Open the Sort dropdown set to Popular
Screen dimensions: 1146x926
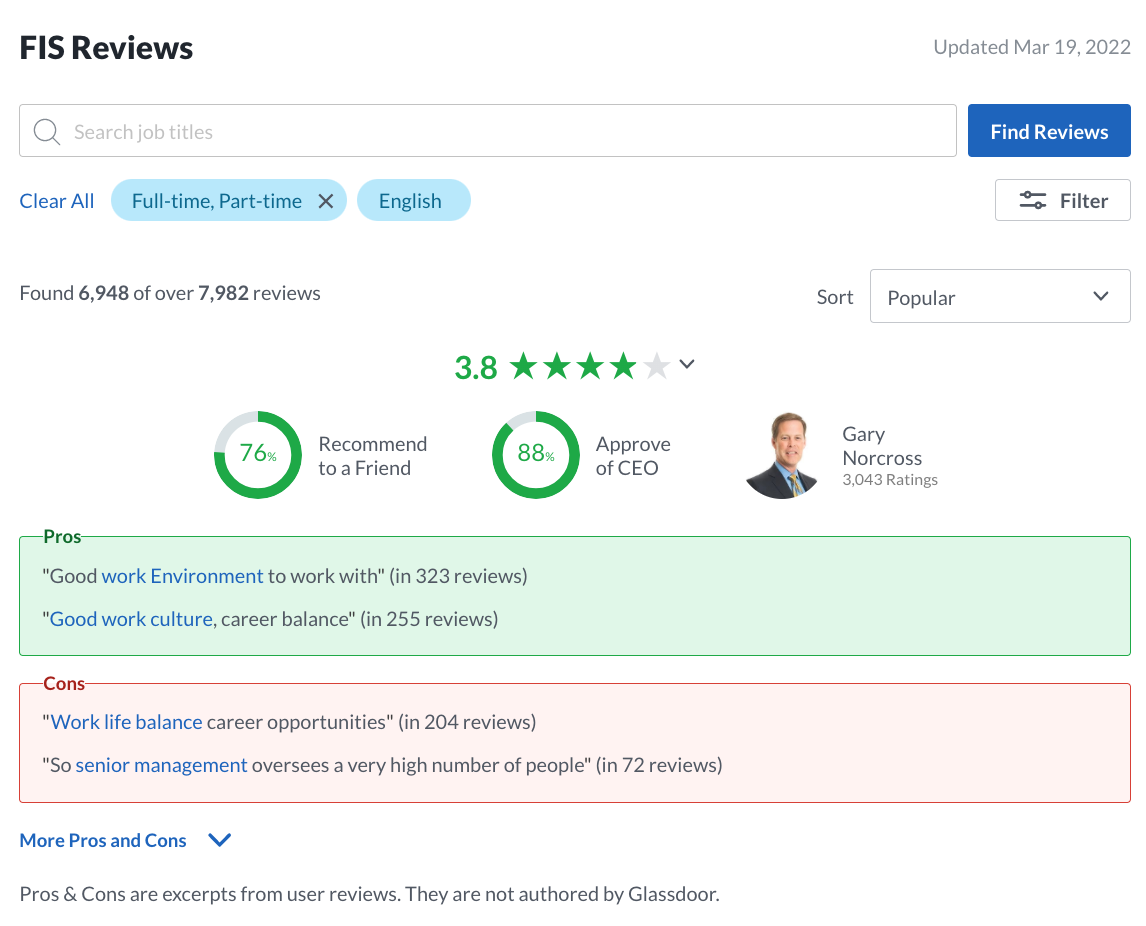1000,296
